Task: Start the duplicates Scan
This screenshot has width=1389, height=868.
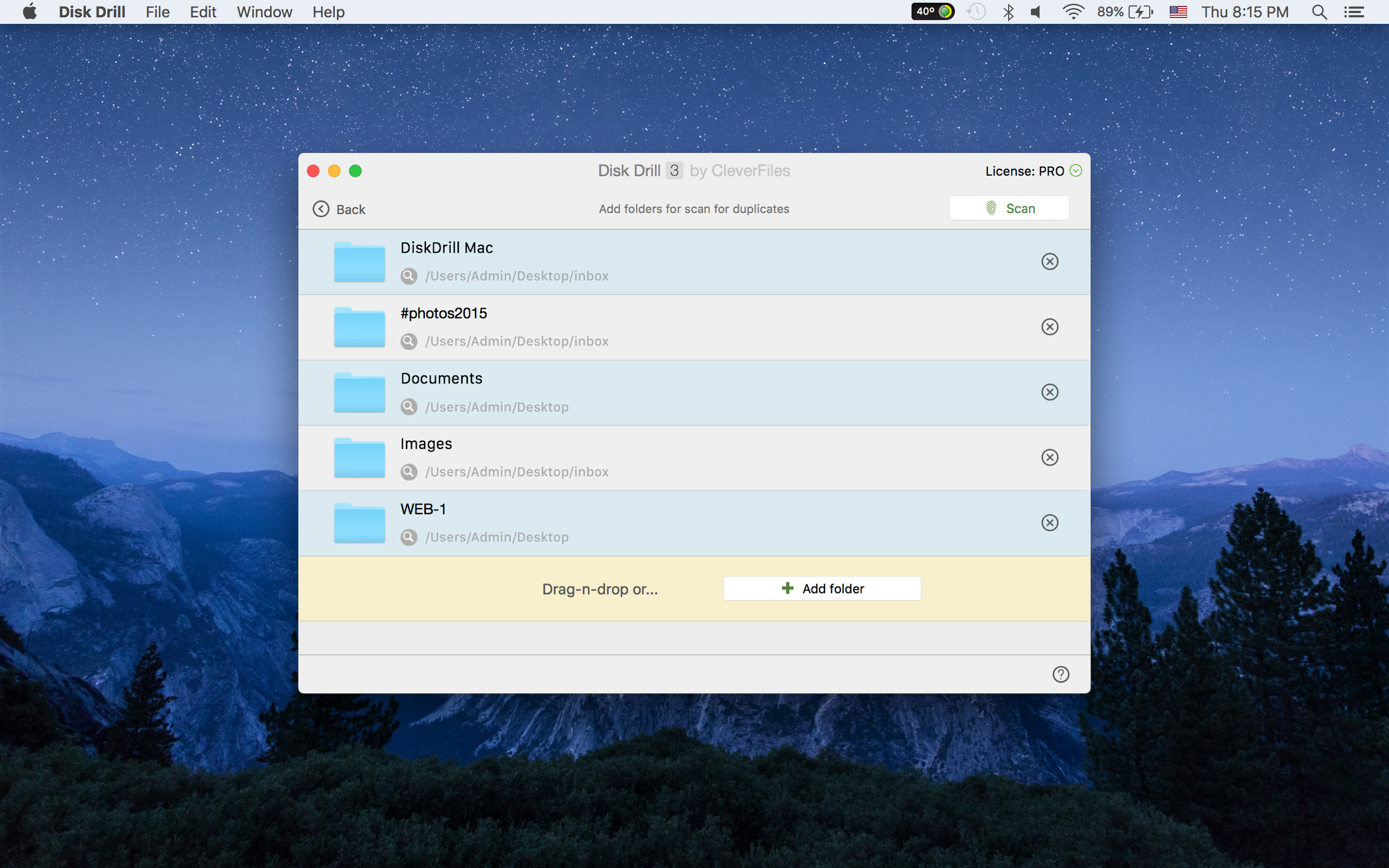Action: [x=1009, y=208]
